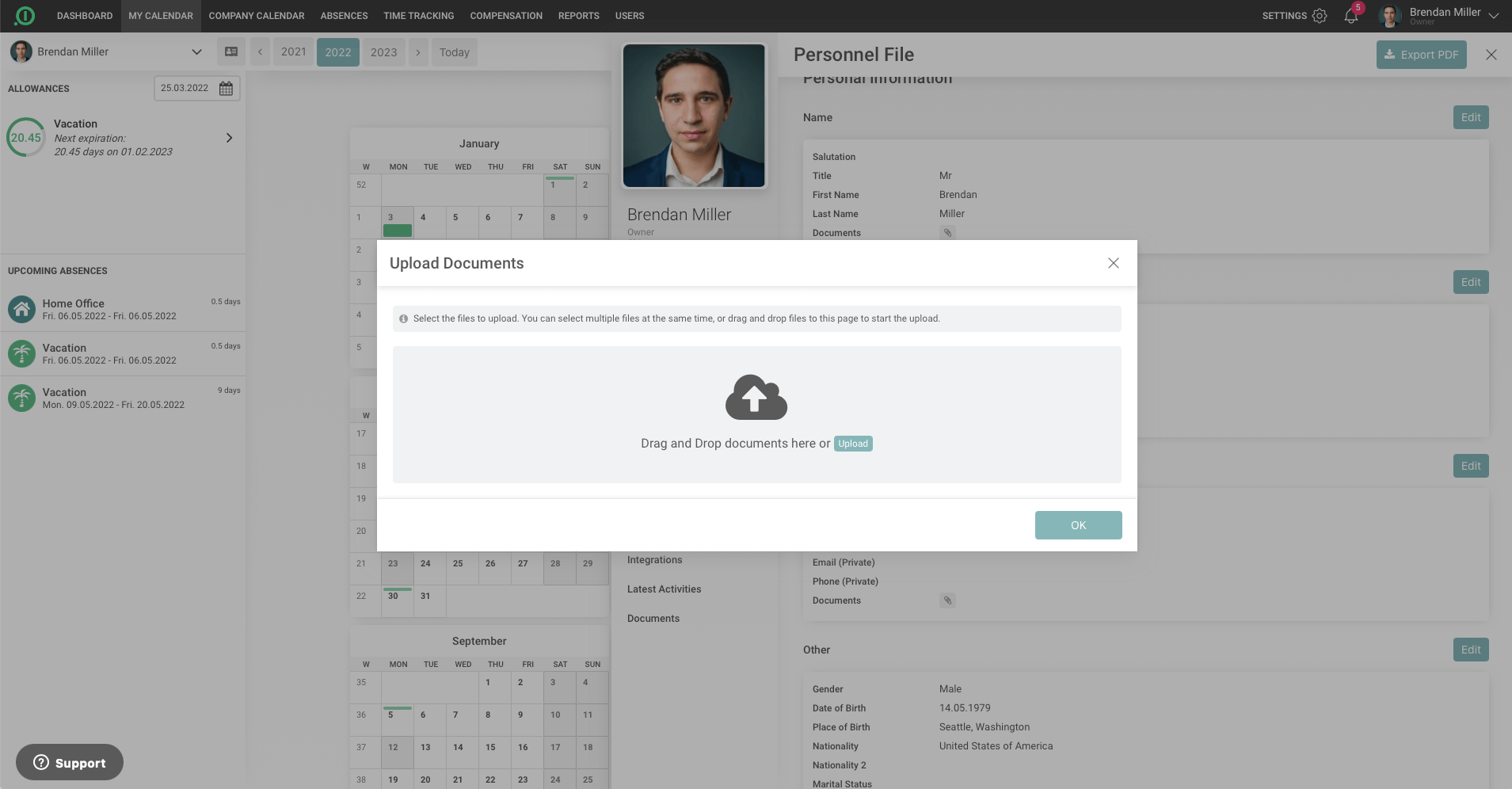Image resolution: width=1512 pixels, height=789 pixels.
Task: Click the allowance date input field
Action: point(185,89)
